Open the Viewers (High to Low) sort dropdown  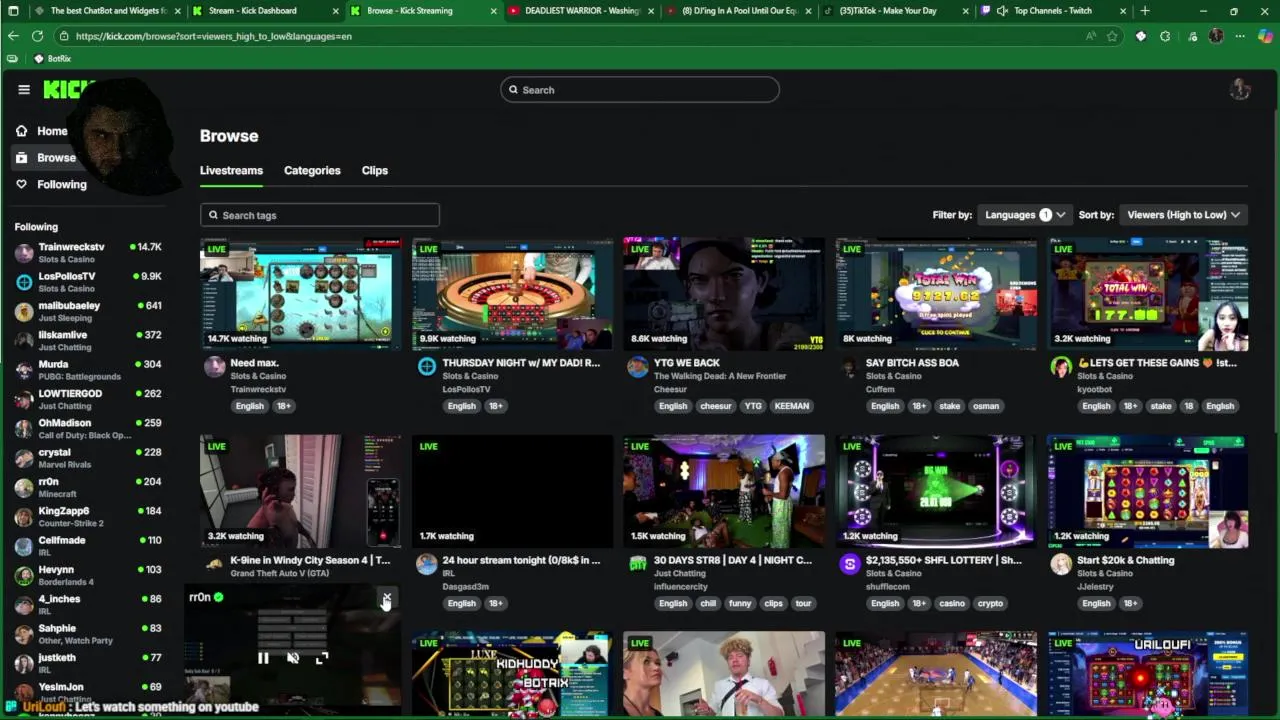(1183, 215)
